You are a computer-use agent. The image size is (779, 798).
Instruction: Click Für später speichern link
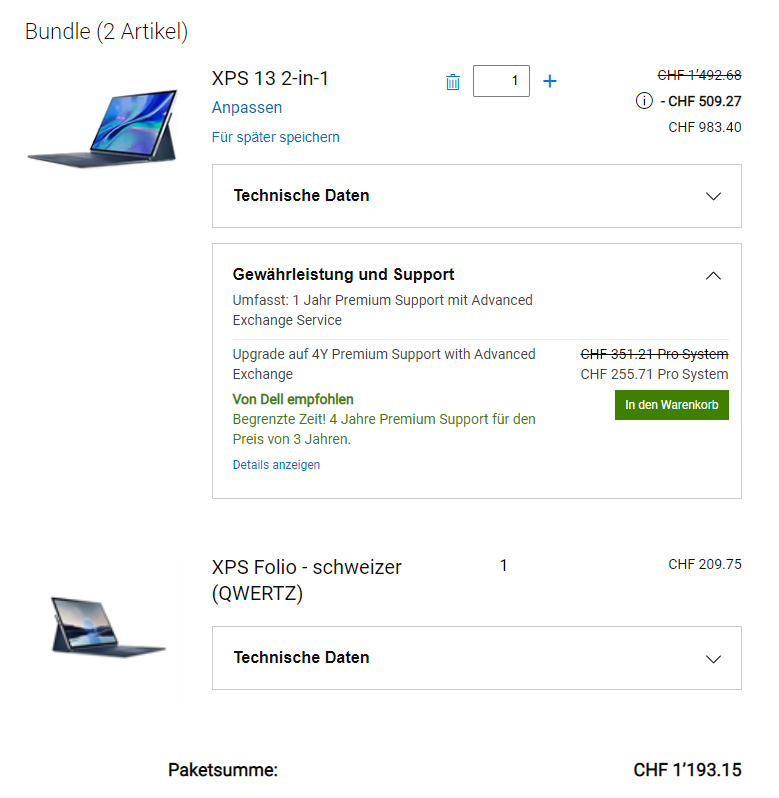coord(276,137)
